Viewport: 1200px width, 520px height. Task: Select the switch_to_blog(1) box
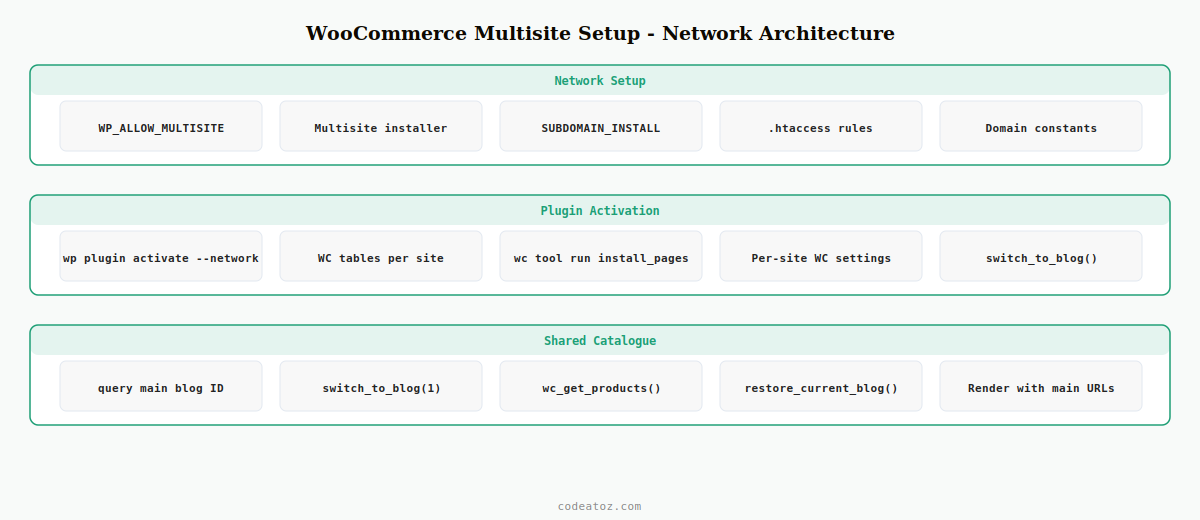pos(381,387)
